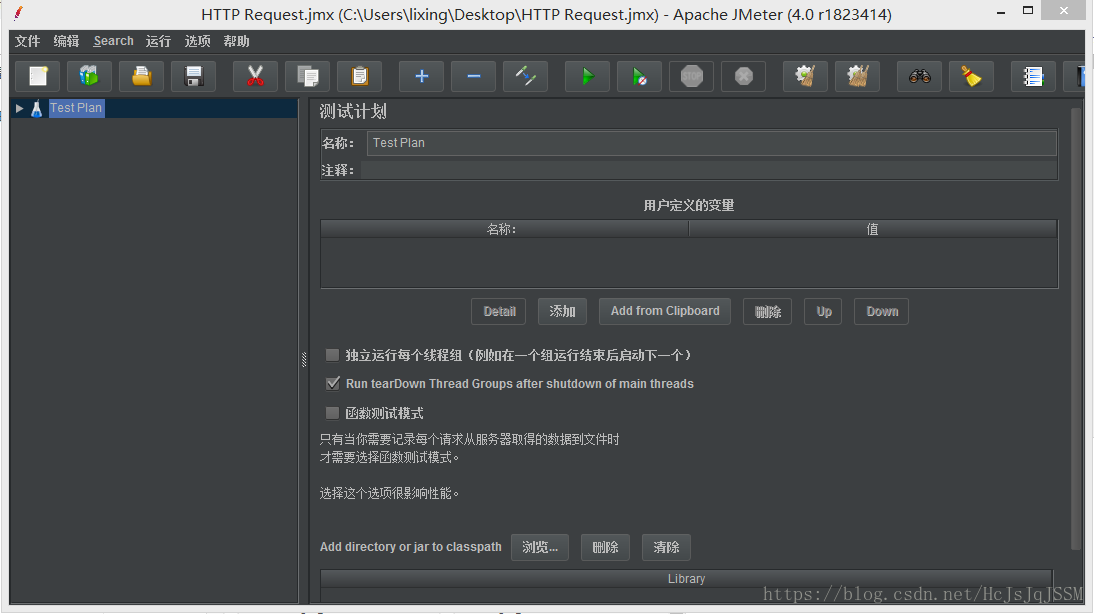Click the Detail button

(x=499, y=311)
